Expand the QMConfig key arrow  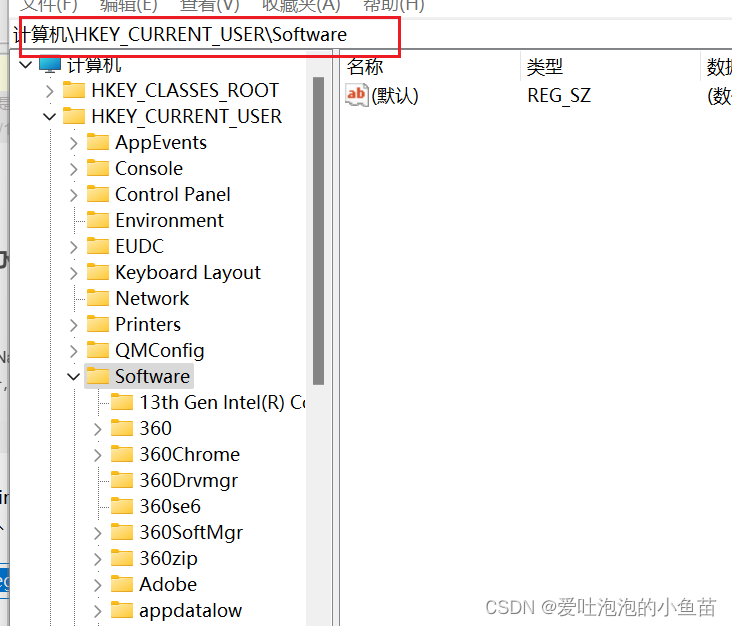point(74,351)
